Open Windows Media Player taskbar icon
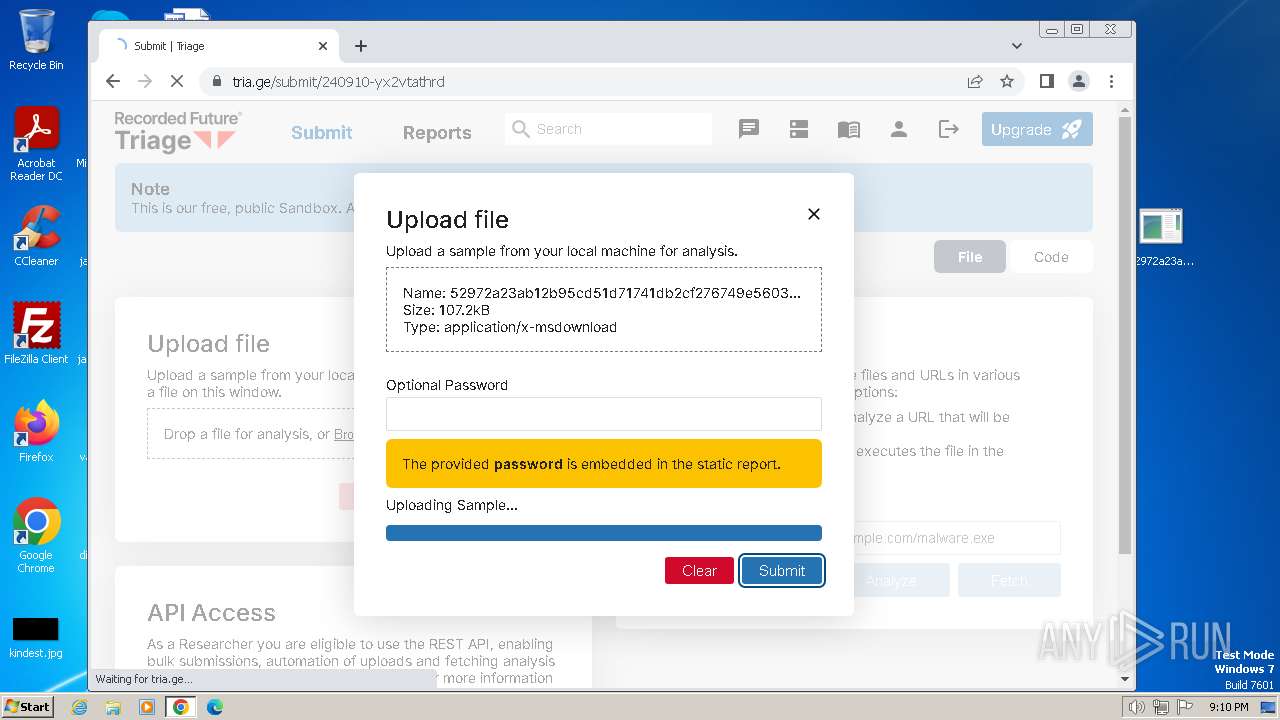This screenshot has height=720, width=1280. tap(147, 707)
